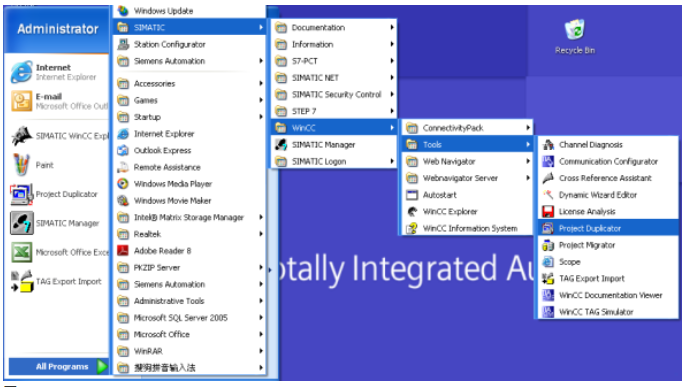Choose Windows Media Player from programs
Screen dimensions: 687x387
pos(190,184)
